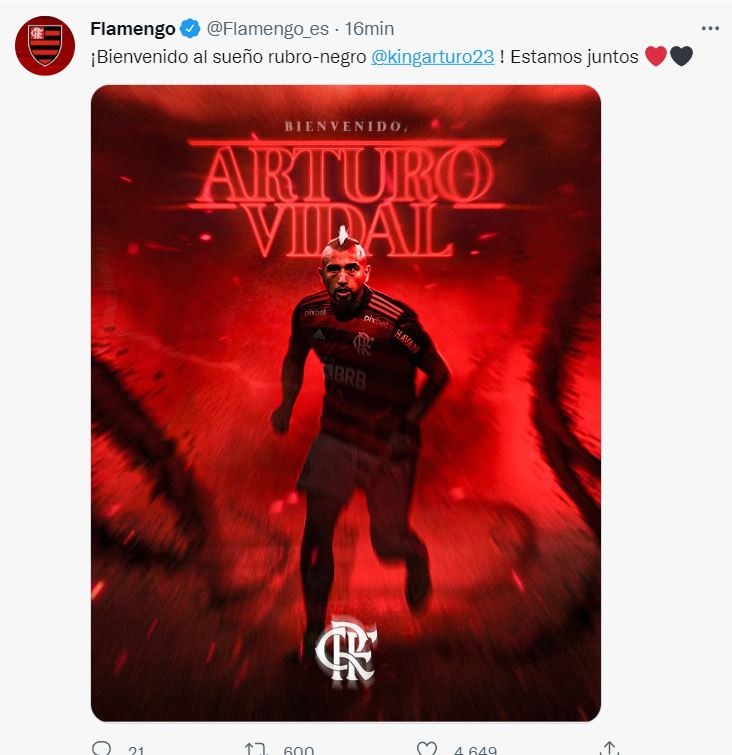Open the @Flamengo_es handle

[268, 29]
